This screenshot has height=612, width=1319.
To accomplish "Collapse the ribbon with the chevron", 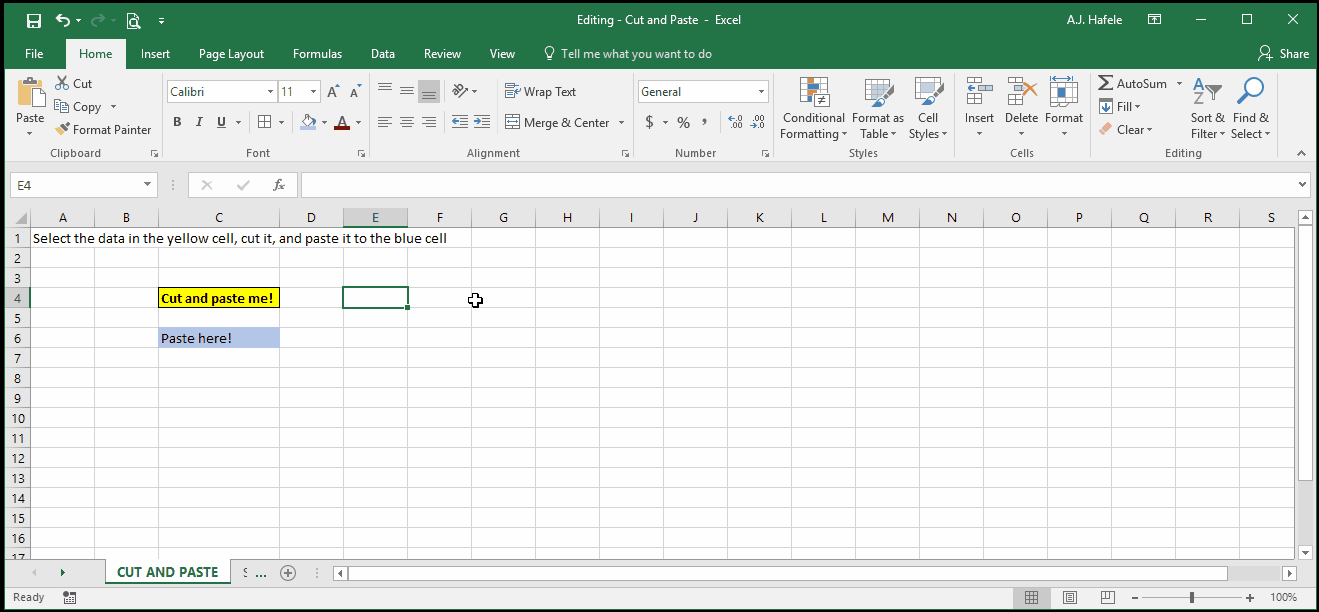I will pyautogui.click(x=1301, y=153).
